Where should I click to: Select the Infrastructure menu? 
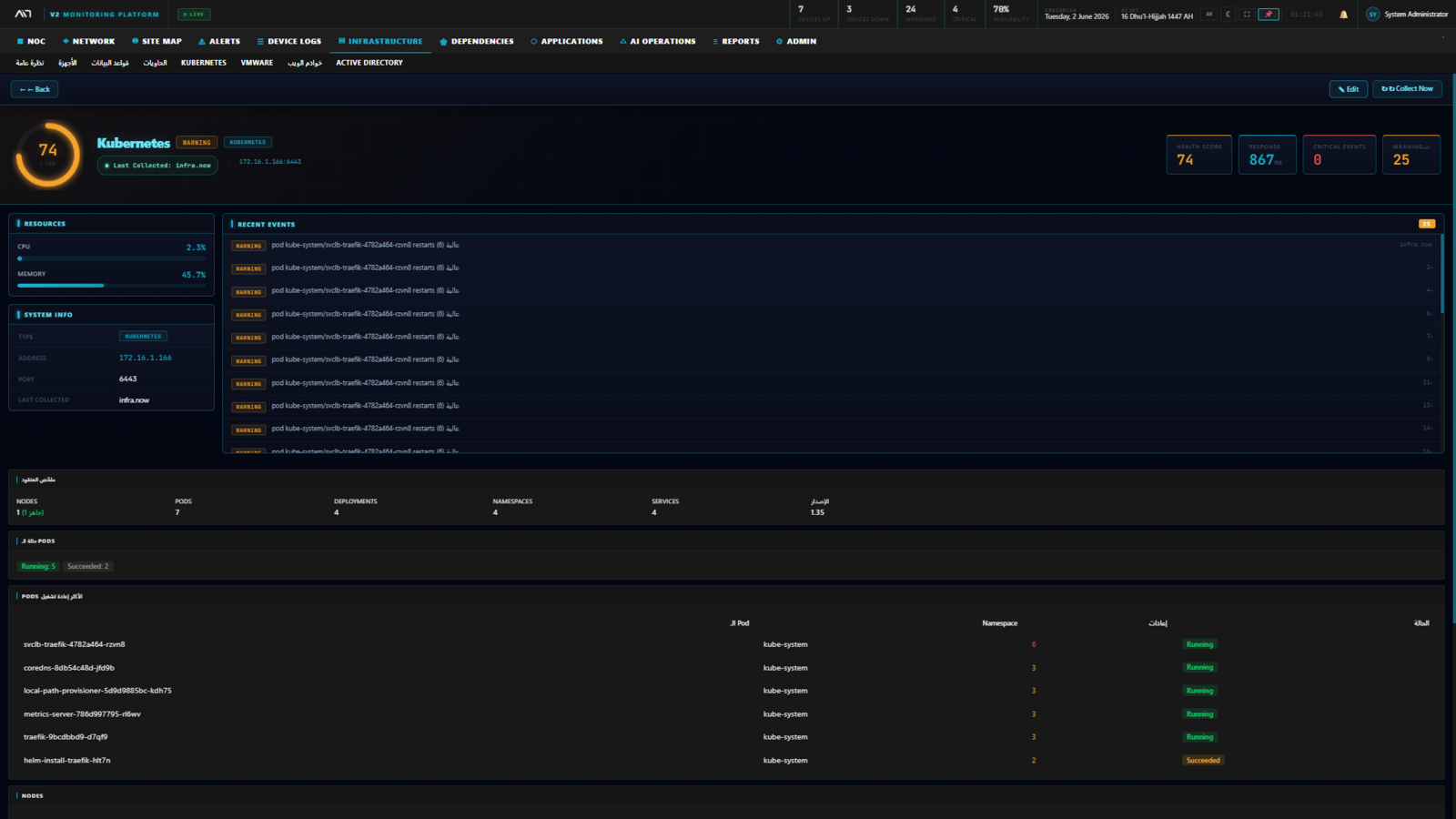(380, 41)
